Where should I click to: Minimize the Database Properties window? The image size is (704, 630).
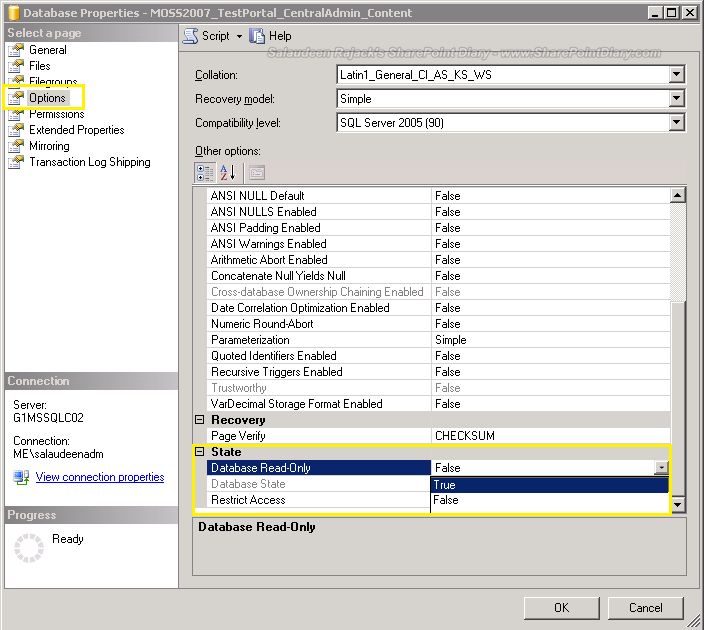coord(655,13)
